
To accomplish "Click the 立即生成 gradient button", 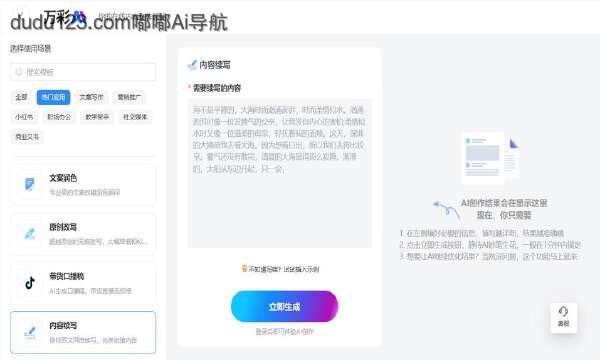I will [284, 306].
